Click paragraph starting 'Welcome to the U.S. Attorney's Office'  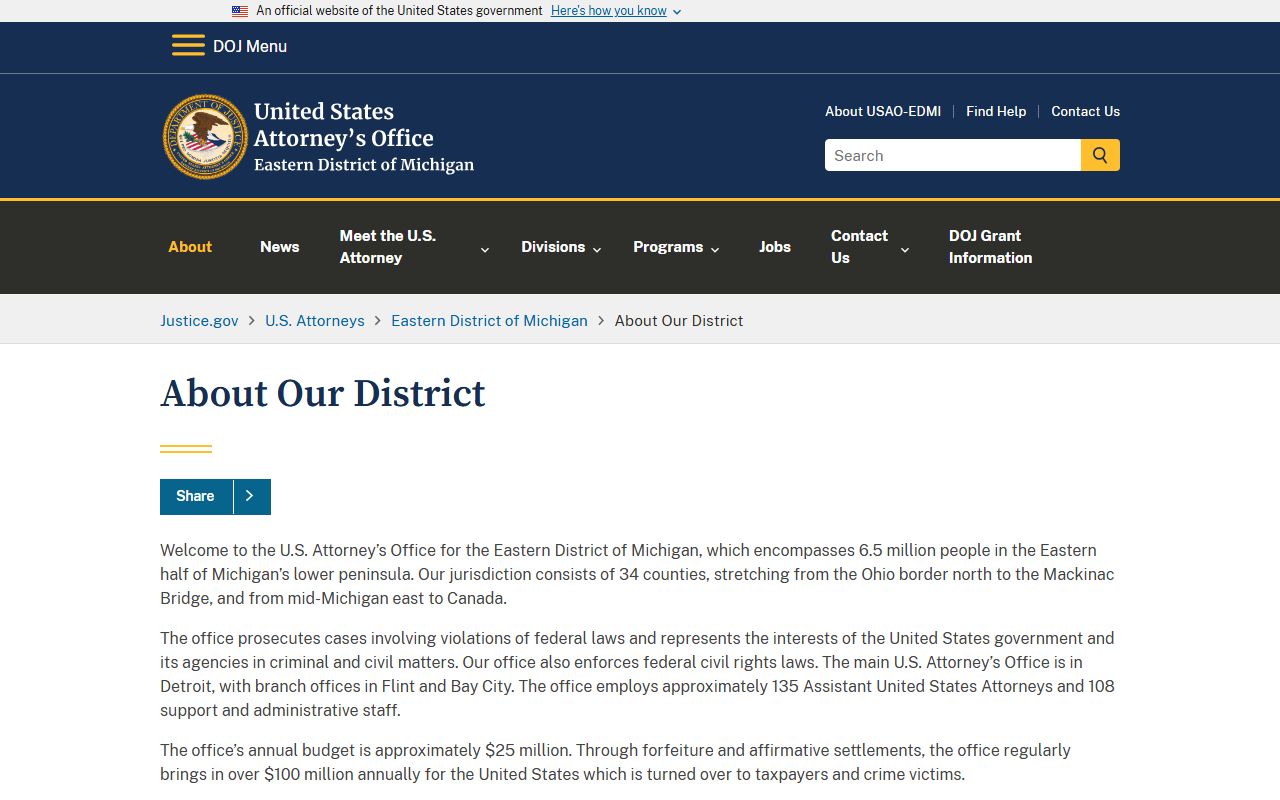[638, 574]
